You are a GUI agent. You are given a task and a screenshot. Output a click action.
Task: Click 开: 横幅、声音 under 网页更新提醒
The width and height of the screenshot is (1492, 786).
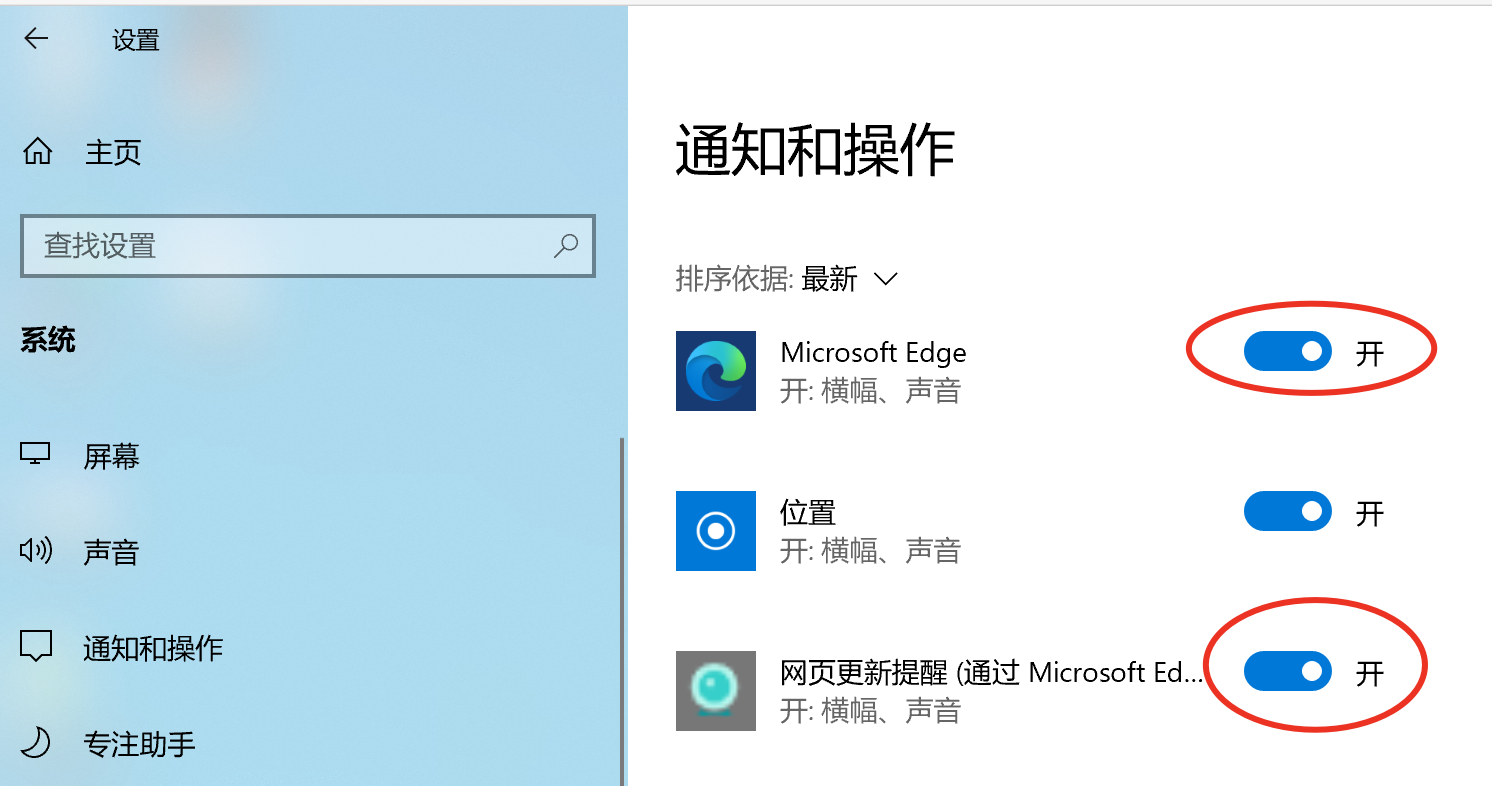coord(870,710)
